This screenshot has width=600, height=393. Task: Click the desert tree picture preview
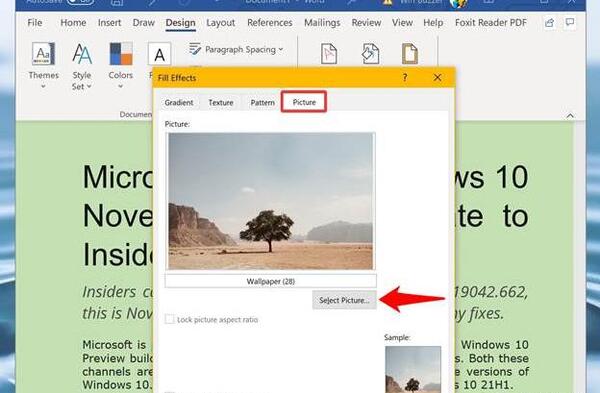(271, 201)
